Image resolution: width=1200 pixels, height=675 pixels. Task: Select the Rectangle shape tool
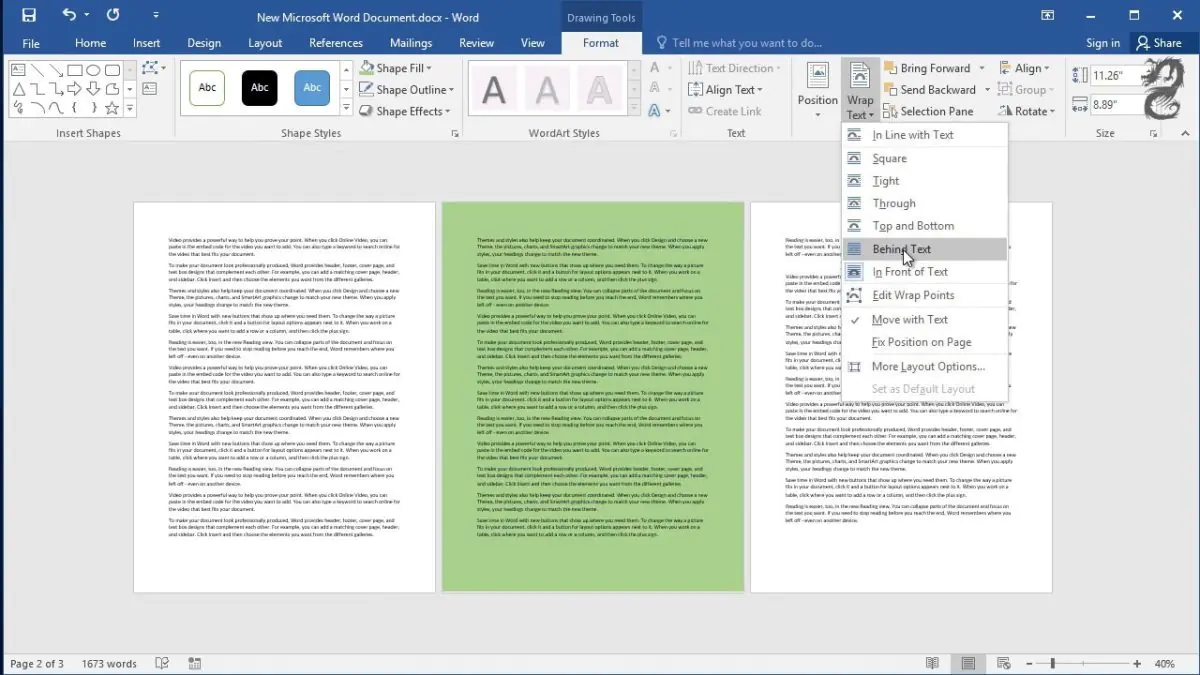pyautogui.click(x=73, y=70)
